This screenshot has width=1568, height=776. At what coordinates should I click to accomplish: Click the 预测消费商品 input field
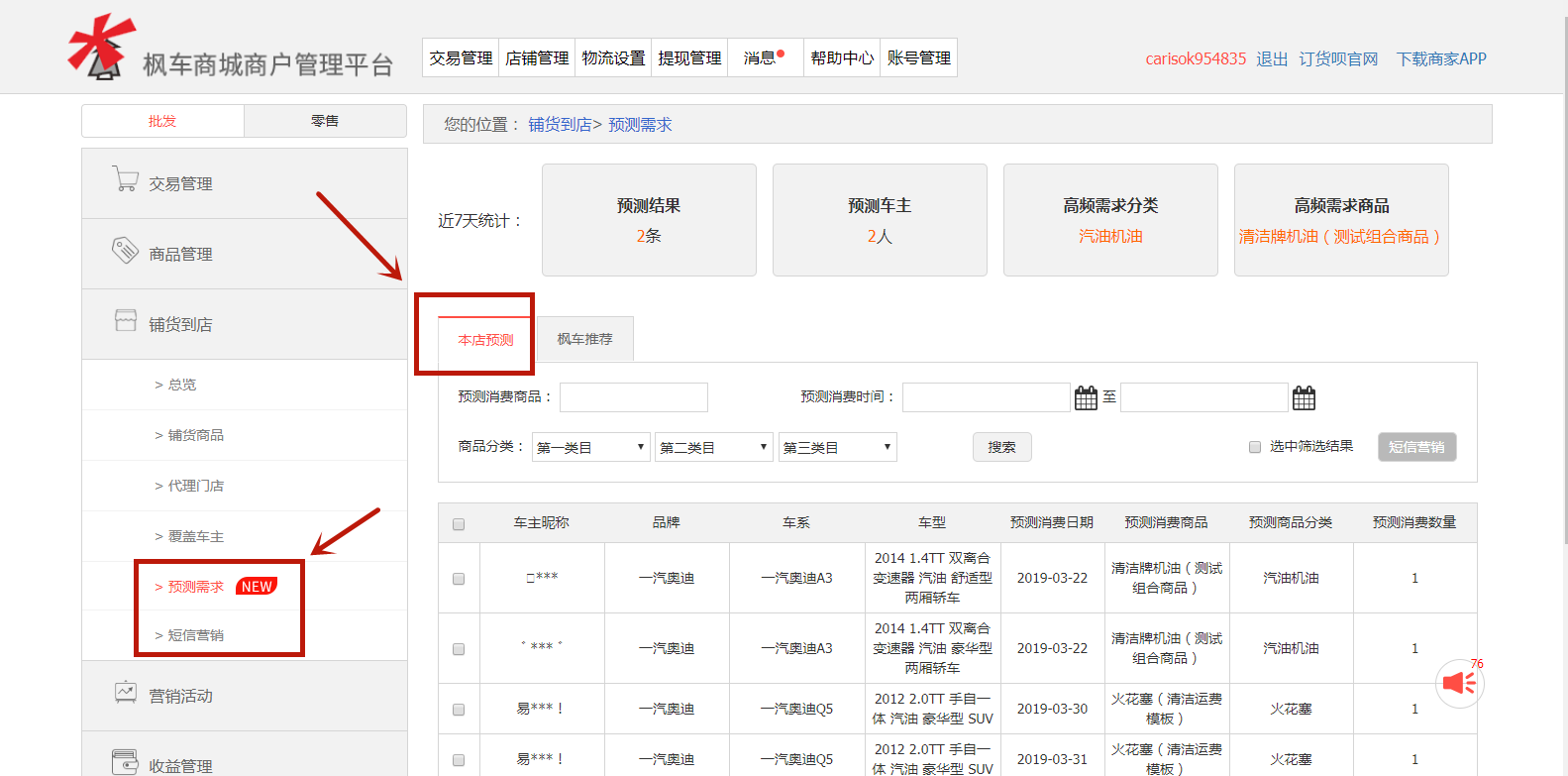pyautogui.click(x=634, y=397)
